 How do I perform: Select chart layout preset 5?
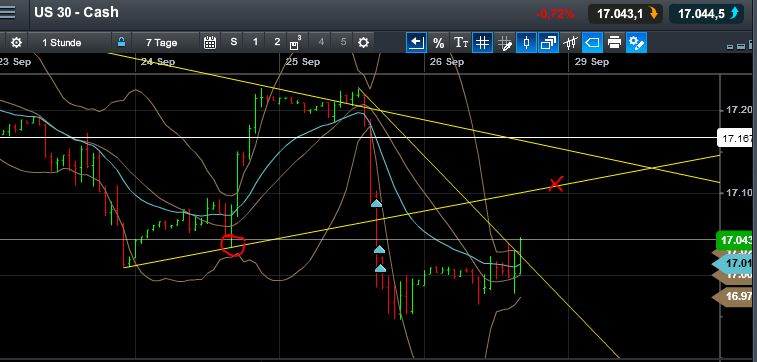click(x=343, y=42)
